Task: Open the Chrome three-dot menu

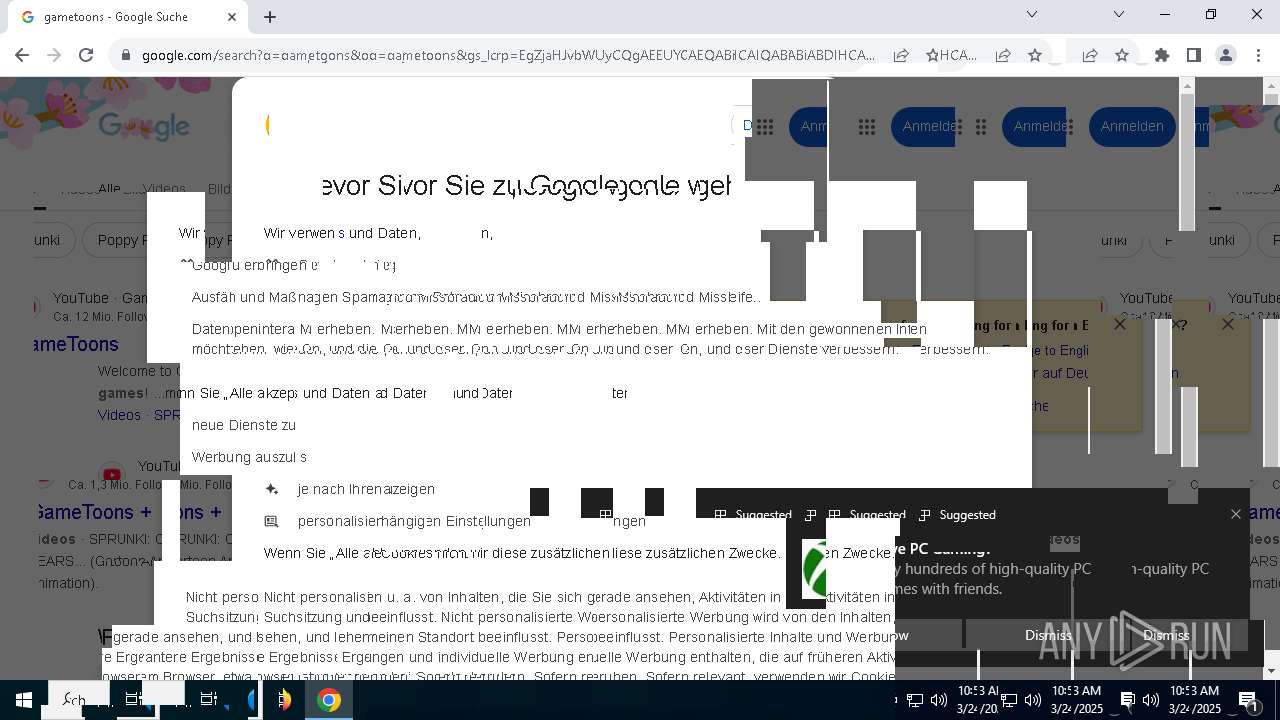Action: click(x=1258, y=56)
